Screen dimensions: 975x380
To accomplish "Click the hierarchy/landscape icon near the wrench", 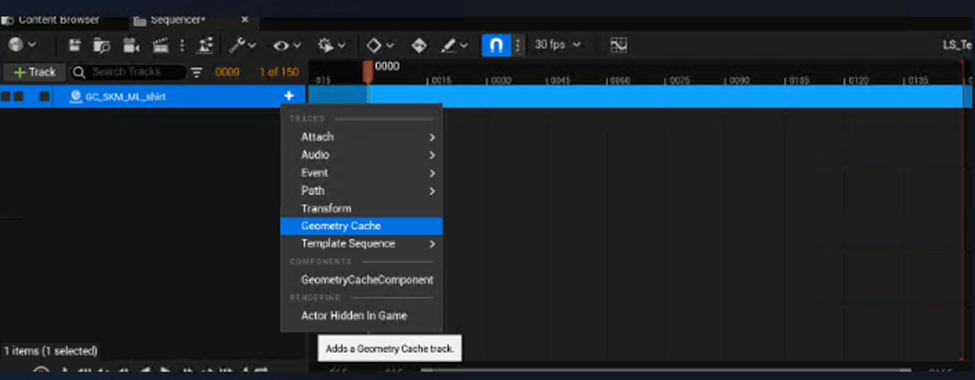I will click(205, 45).
